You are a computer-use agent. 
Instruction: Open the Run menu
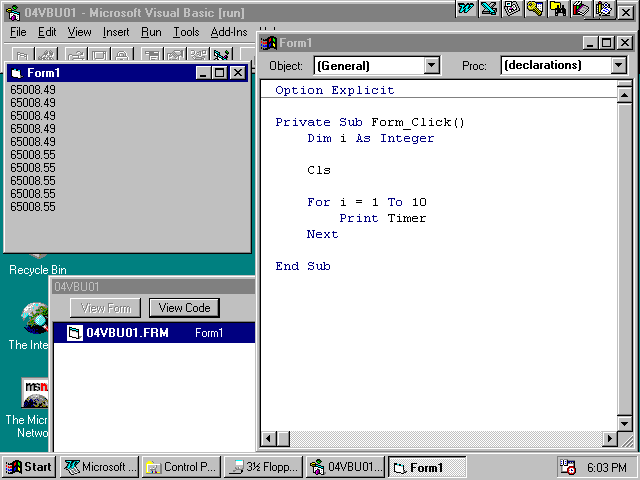pyautogui.click(x=151, y=32)
